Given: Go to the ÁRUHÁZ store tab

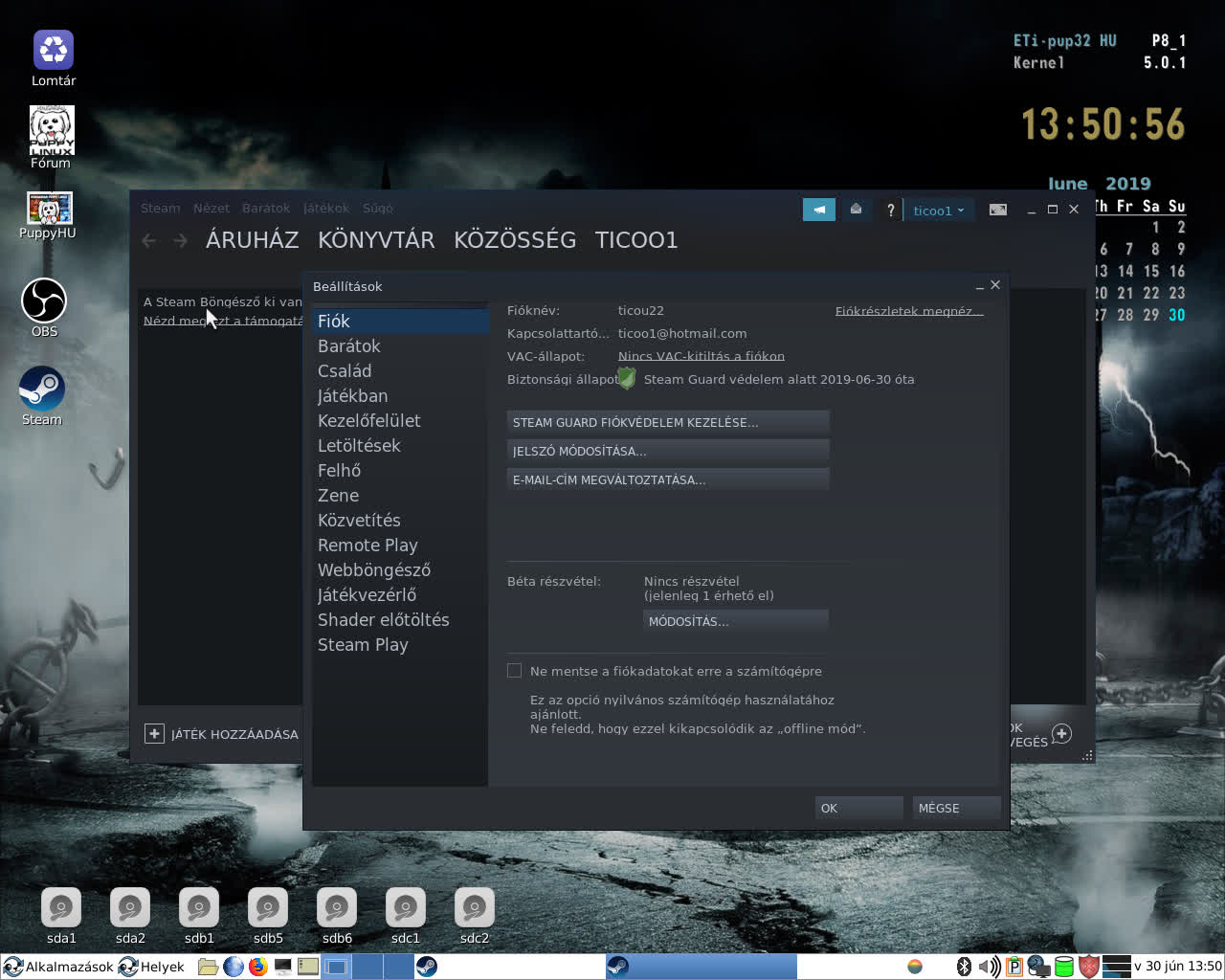Looking at the screenshot, I should coord(253,240).
